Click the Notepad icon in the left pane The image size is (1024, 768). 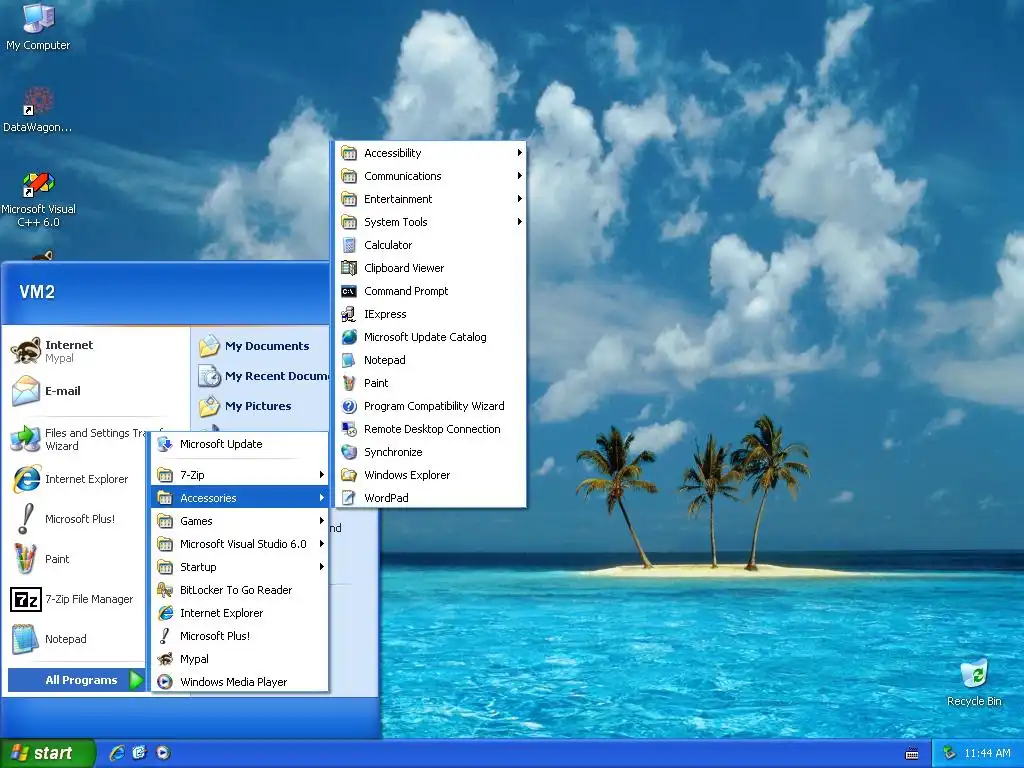coord(25,639)
